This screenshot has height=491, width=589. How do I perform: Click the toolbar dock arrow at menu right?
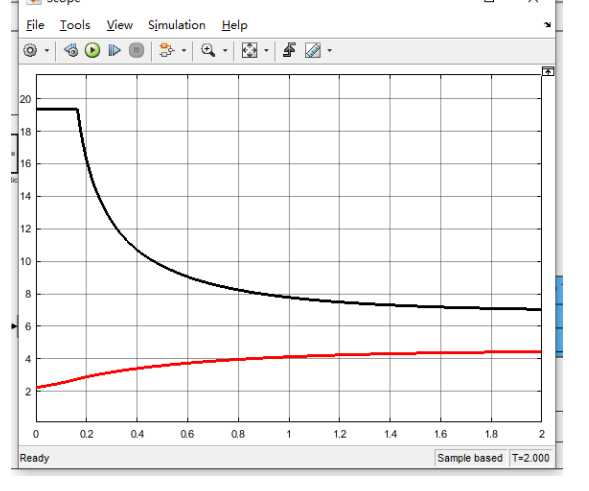(547, 25)
